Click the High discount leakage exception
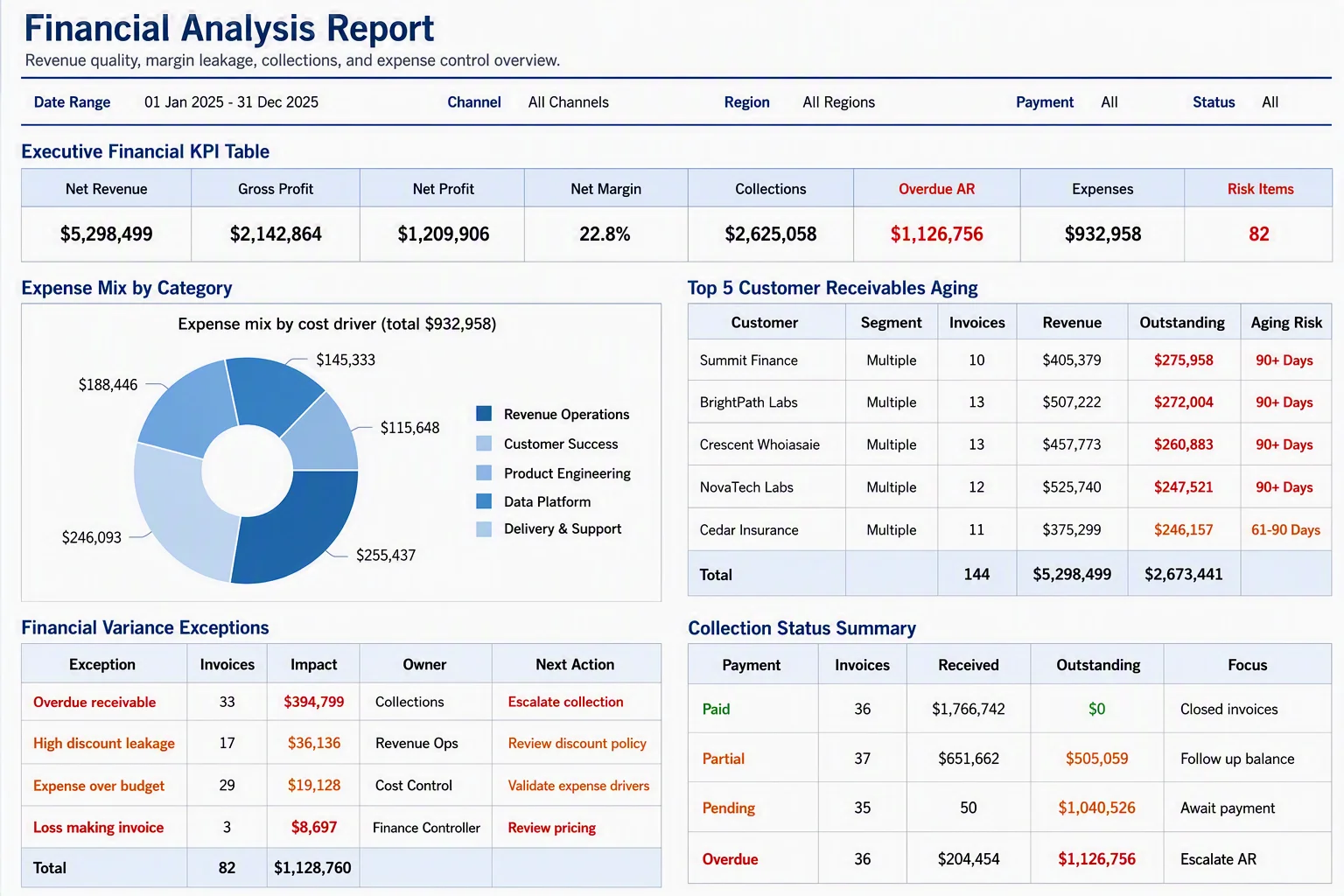Screen dimensions: 1344x896 coord(104,744)
